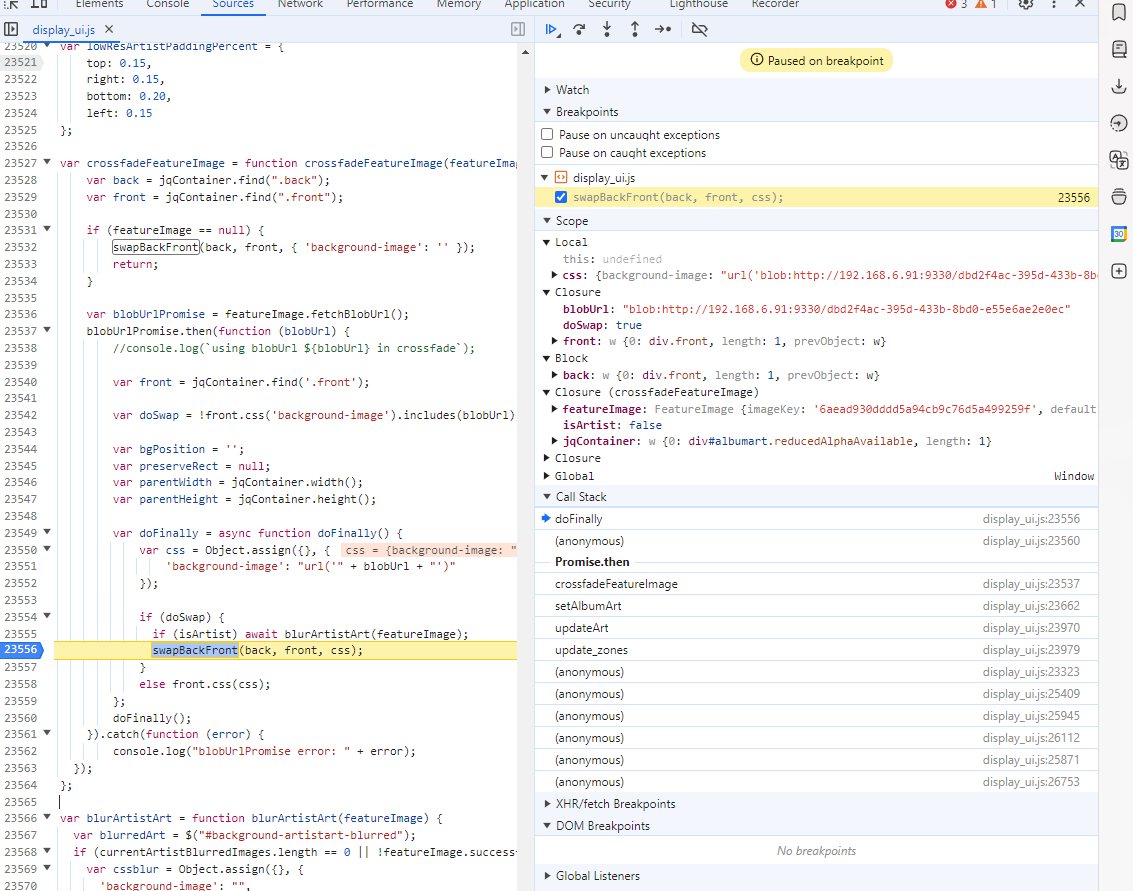
Task: Switch to the Elements tab
Action: pyautogui.click(x=99, y=4)
